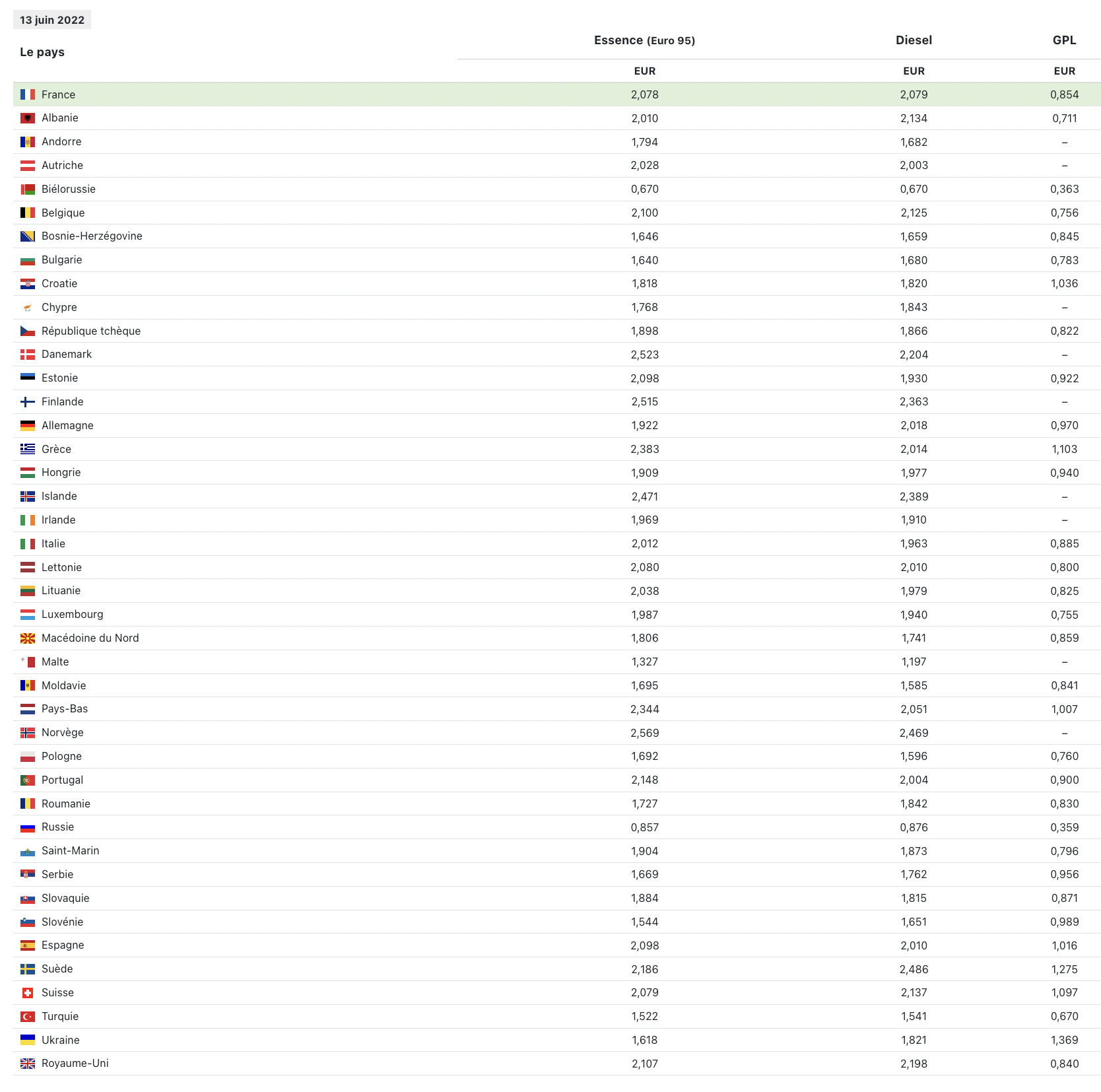
Task: Select Ukraine GPL price 1,369
Action: tap(1064, 1041)
